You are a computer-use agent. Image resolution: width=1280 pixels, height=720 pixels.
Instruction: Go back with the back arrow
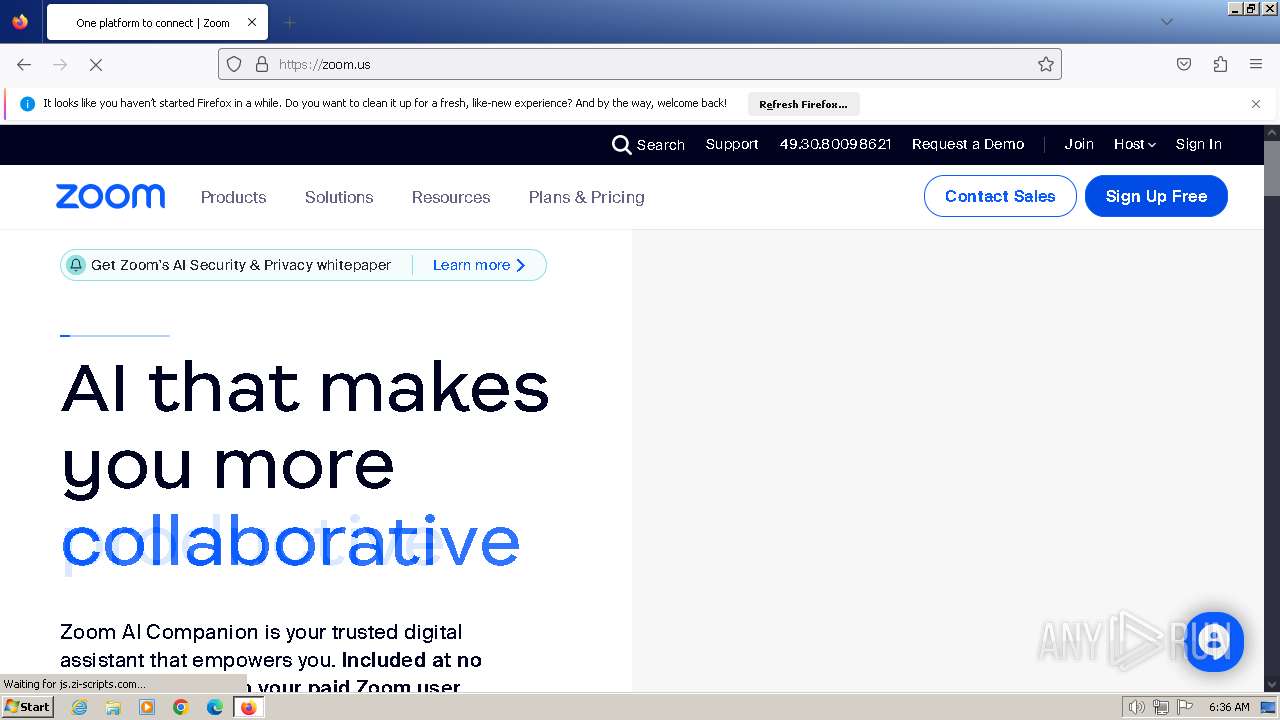[x=24, y=64]
